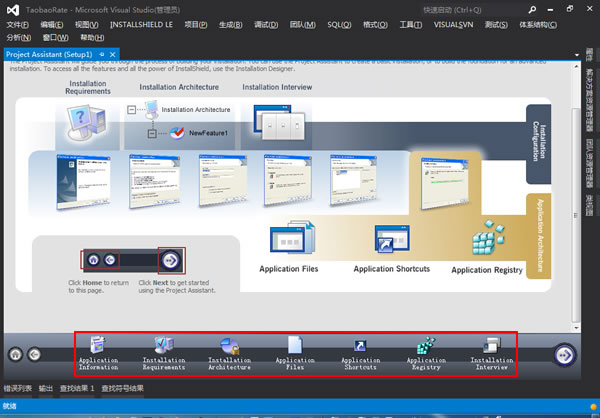
Task: Click the quick launch search magnifier icon
Action: coord(532,10)
